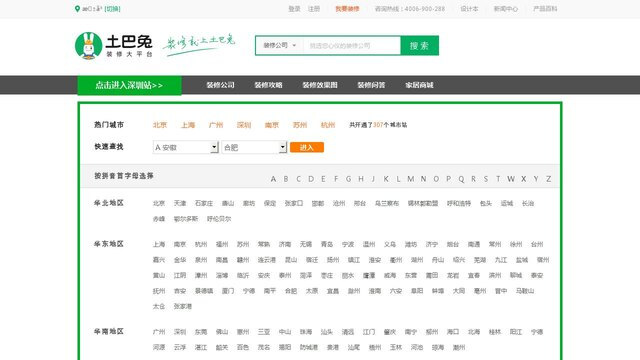Screen dimensions: 640x360
Task: Open 产品百科 in the top bar
Action: (545, 9)
